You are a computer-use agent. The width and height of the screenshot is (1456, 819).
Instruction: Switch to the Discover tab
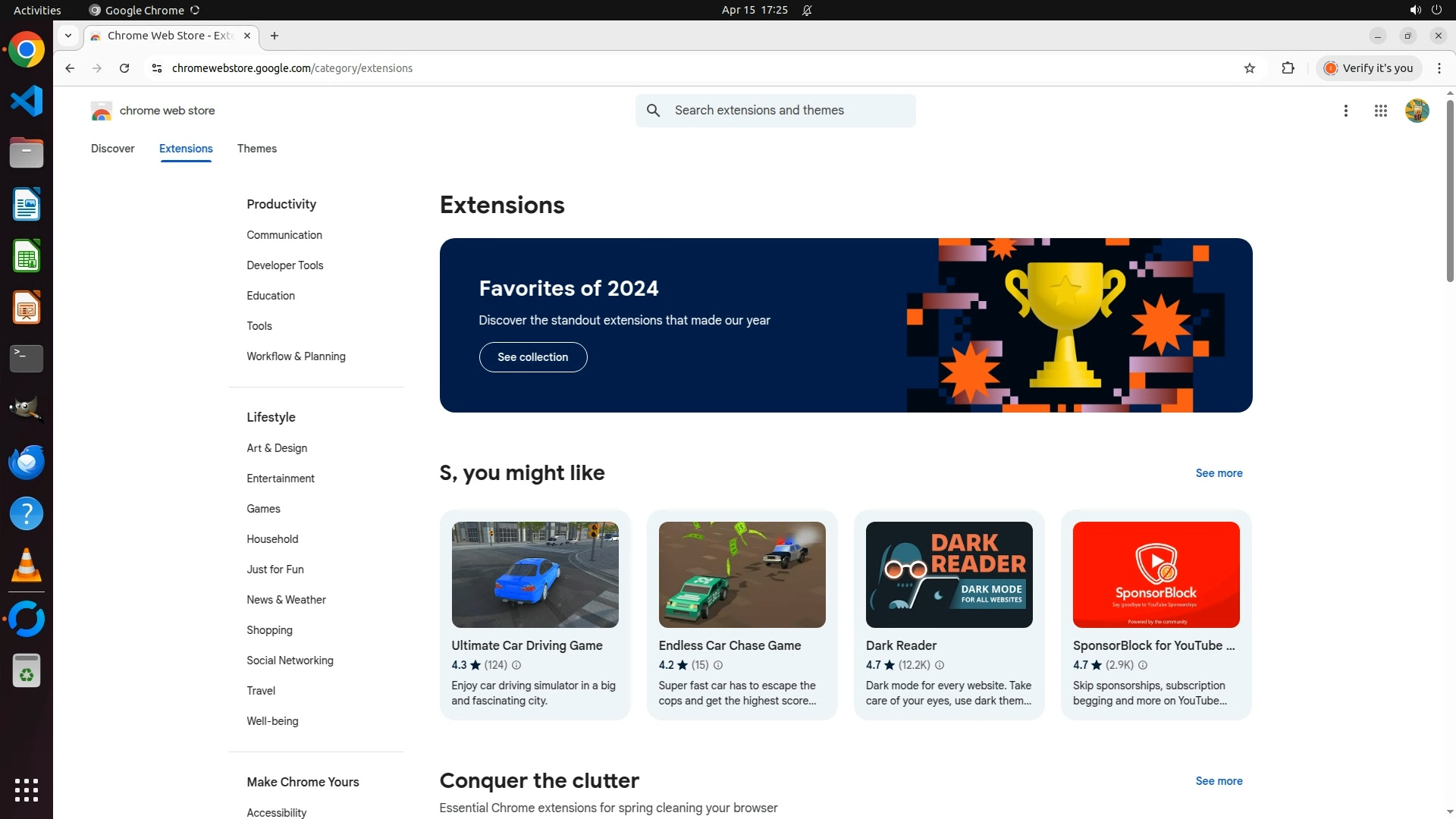point(112,149)
